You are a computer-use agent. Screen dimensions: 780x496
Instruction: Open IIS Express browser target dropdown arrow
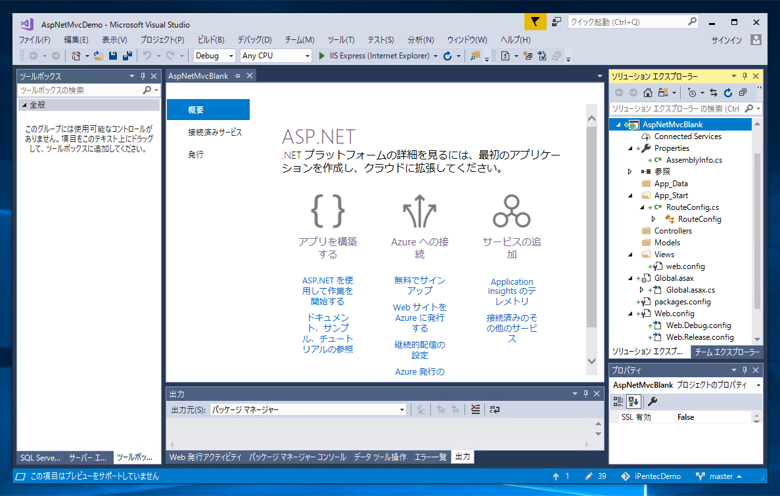click(x=435, y=56)
